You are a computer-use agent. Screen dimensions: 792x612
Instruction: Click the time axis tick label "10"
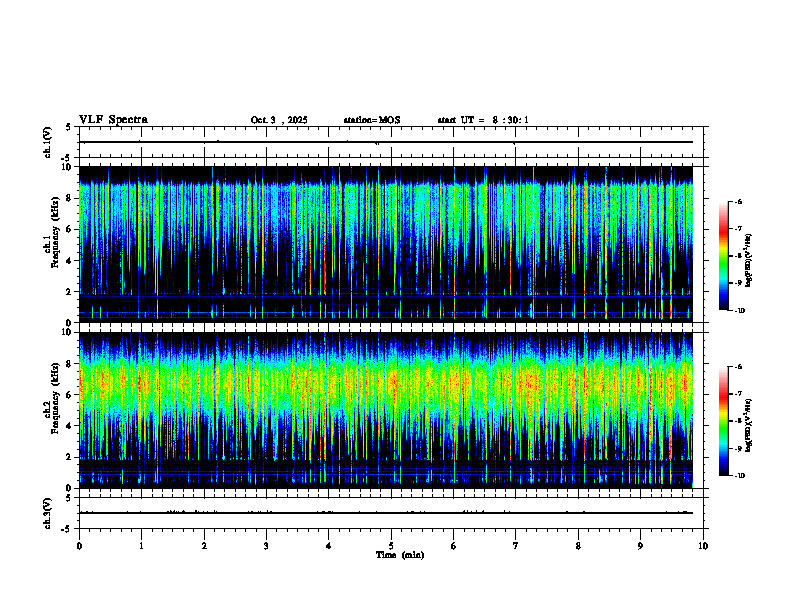point(703,546)
